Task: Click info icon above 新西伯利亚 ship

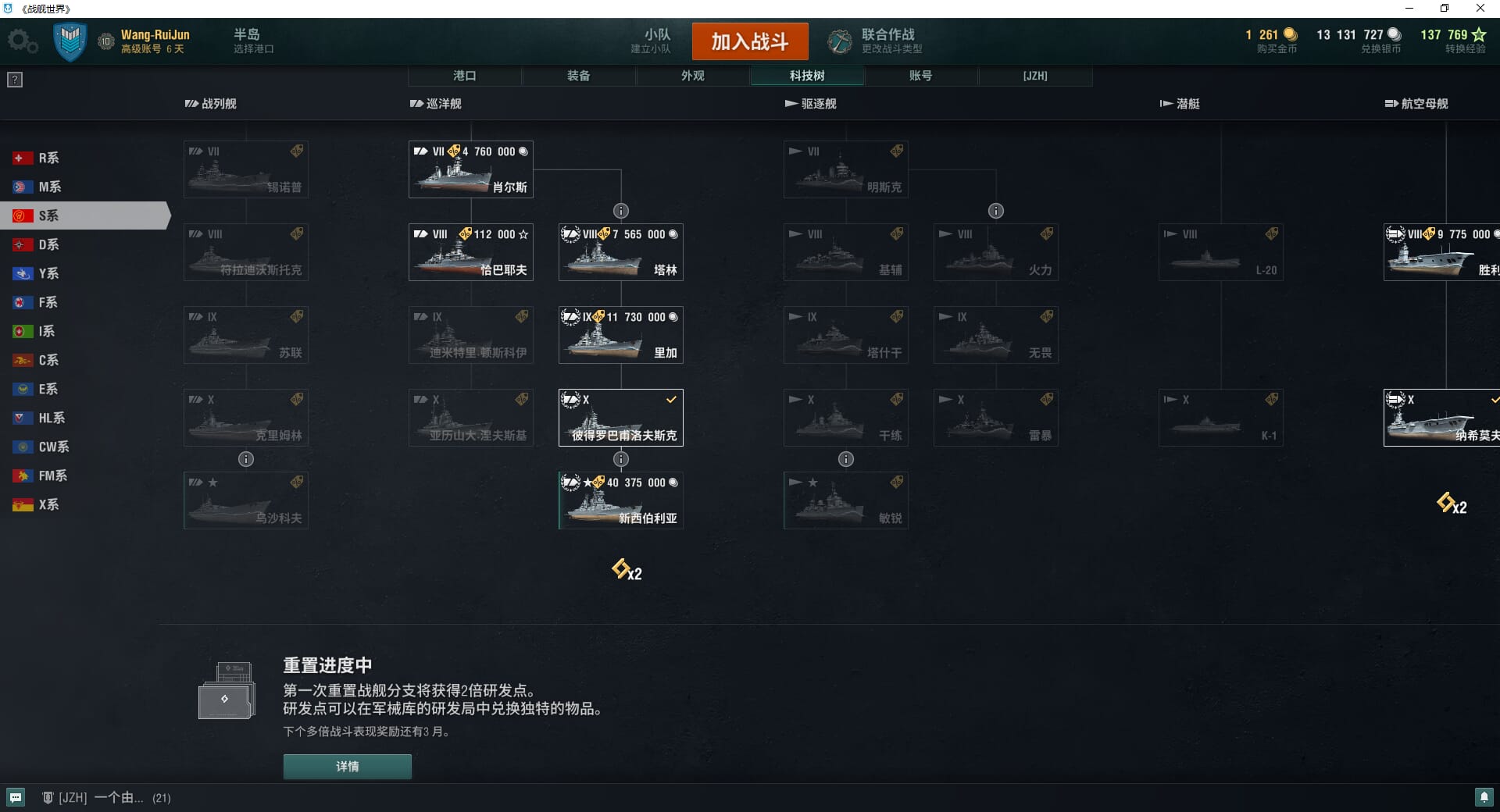Action: click(x=621, y=459)
